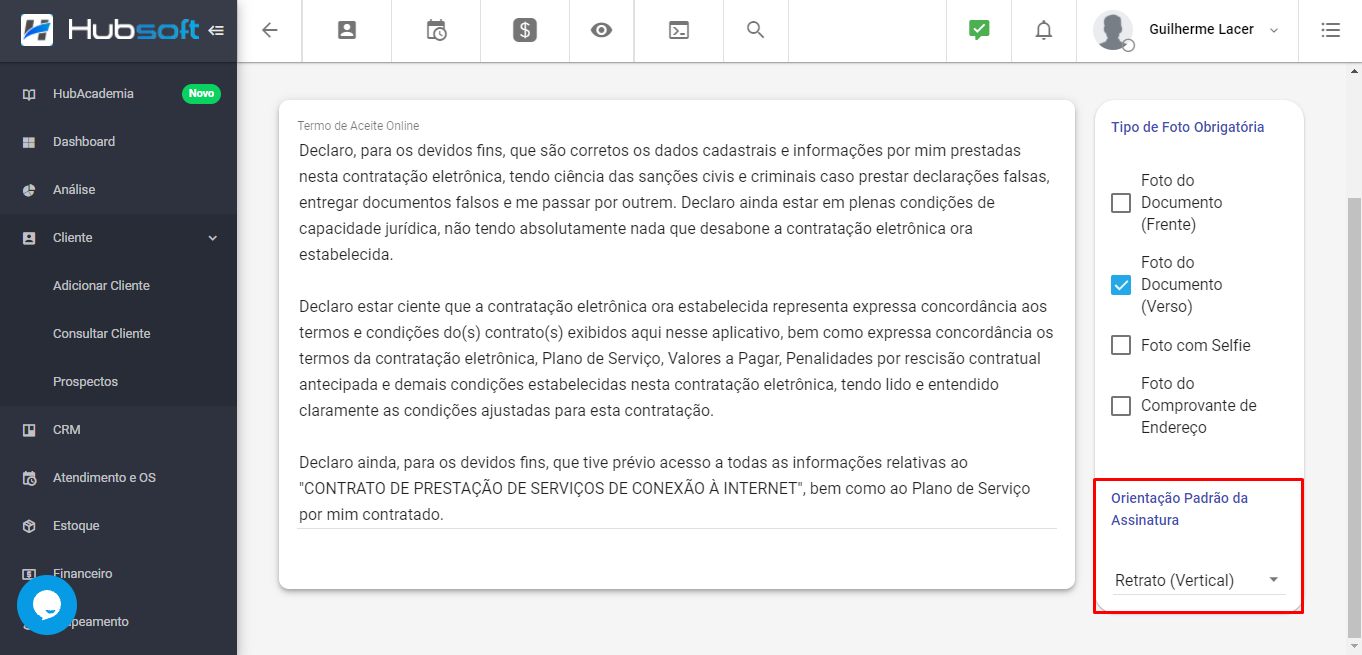Image resolution: width=1362 pixels, height=655 pixels.
Task: Click Tipo de Foto Obrigatória heading
Action: [1187, 127]
